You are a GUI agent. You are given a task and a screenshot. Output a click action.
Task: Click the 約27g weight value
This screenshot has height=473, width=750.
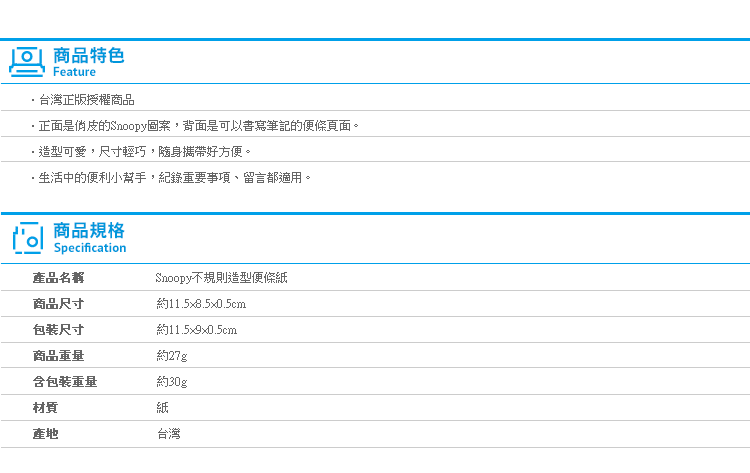(x=172, y=356)
